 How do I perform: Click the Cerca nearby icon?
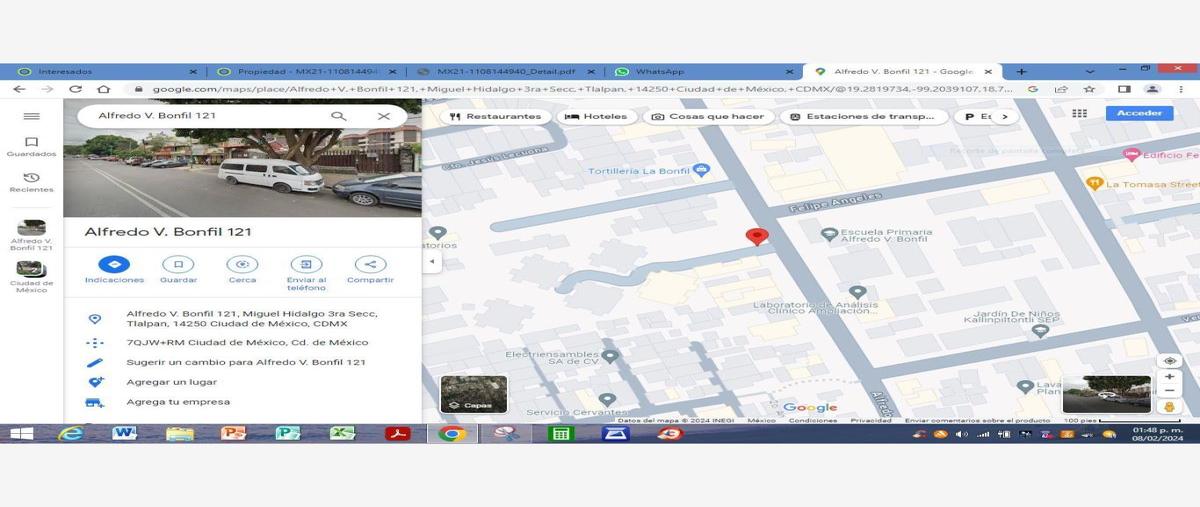tap(242, 265)
